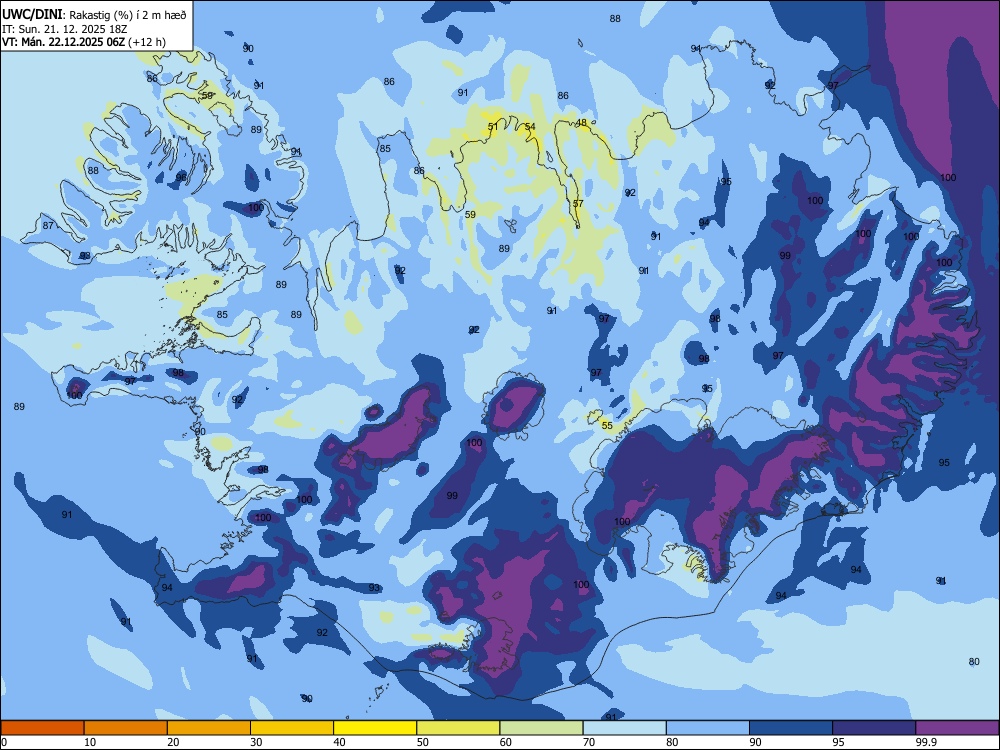Click the medium blue 90–95 legend swatch
Image resolution: width=1000 pixels, height=750 pixels.
pos(791,728)
